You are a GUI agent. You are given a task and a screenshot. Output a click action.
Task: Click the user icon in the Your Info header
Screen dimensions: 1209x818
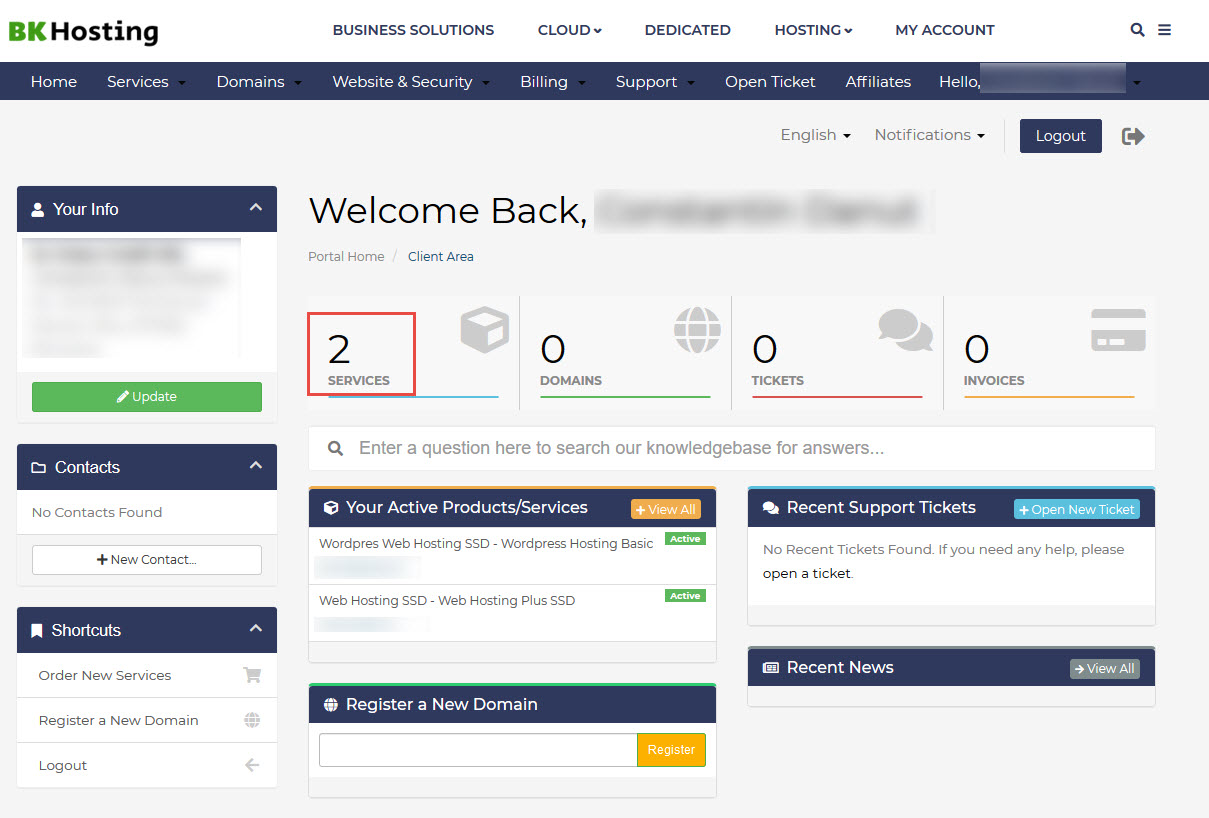(x=38, y=210)
